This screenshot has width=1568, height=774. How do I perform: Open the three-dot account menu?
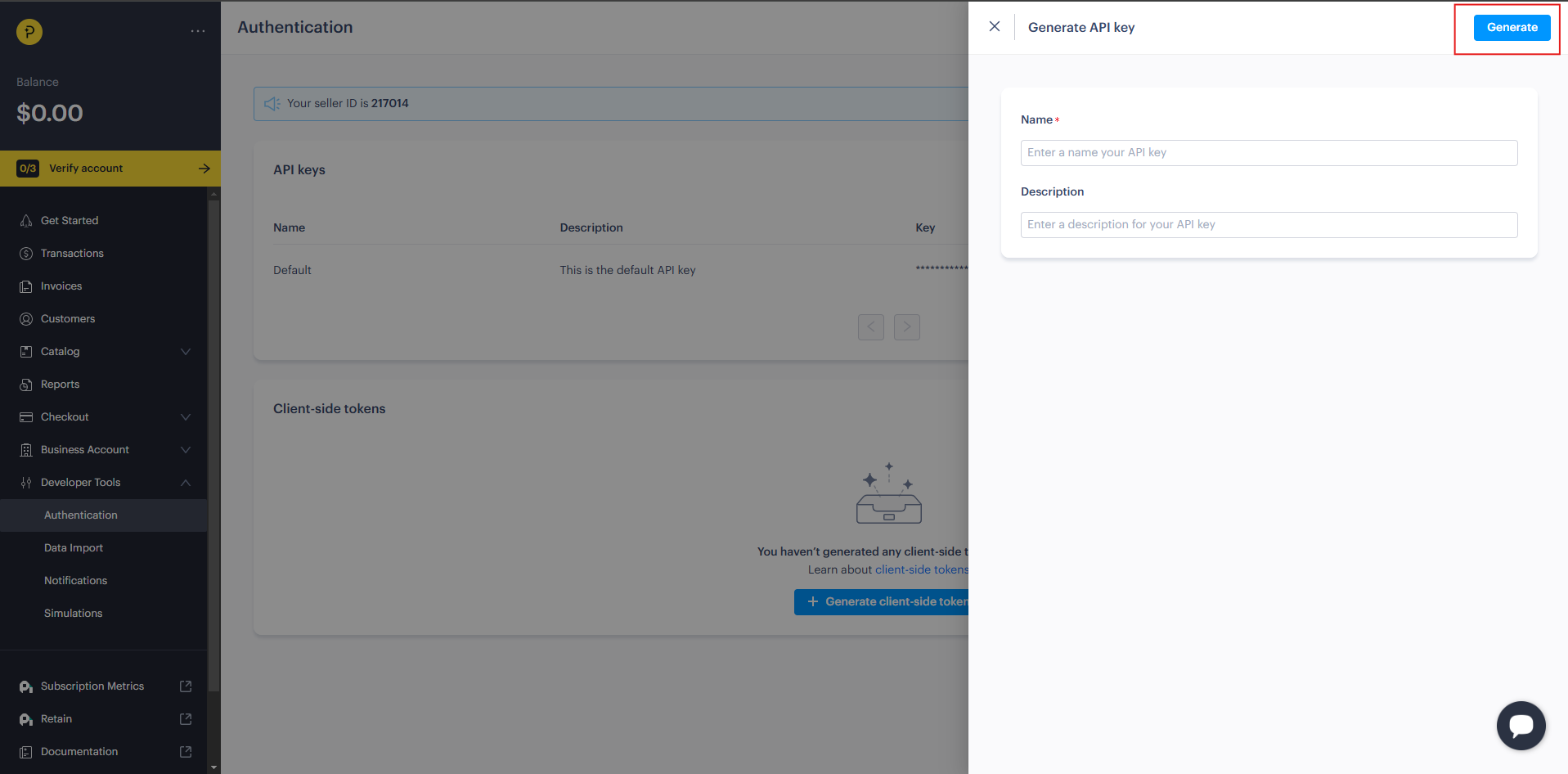198,31
